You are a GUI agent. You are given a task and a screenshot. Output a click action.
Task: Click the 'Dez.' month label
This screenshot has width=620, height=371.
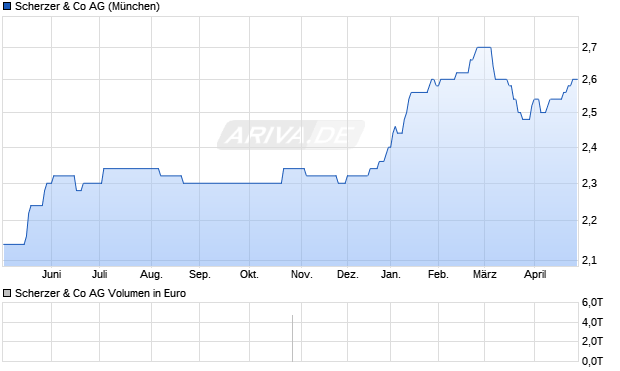348,274
